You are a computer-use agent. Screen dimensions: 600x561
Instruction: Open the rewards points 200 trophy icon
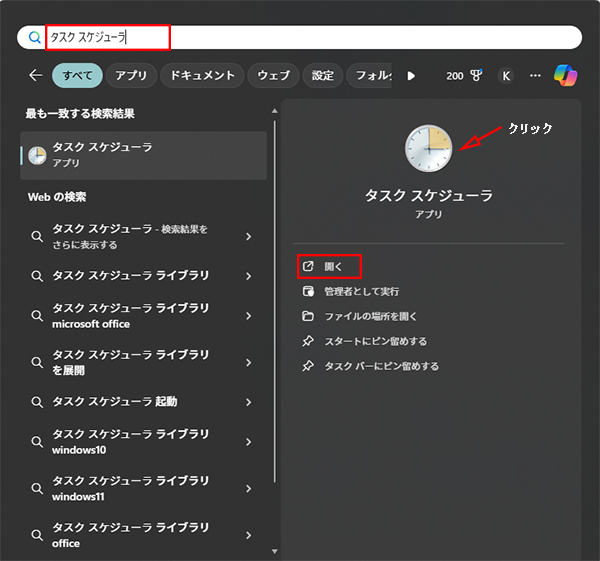pos(464,75)
